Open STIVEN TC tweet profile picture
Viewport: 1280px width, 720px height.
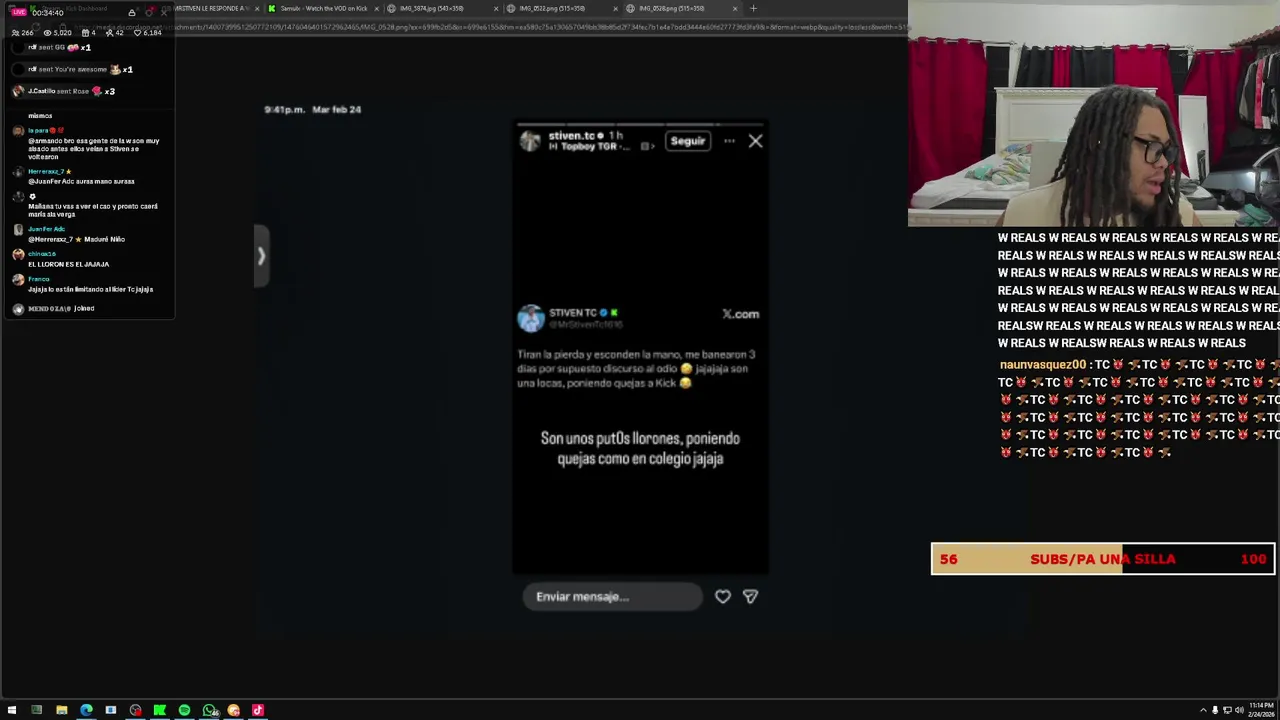click(x=531, y=318)
